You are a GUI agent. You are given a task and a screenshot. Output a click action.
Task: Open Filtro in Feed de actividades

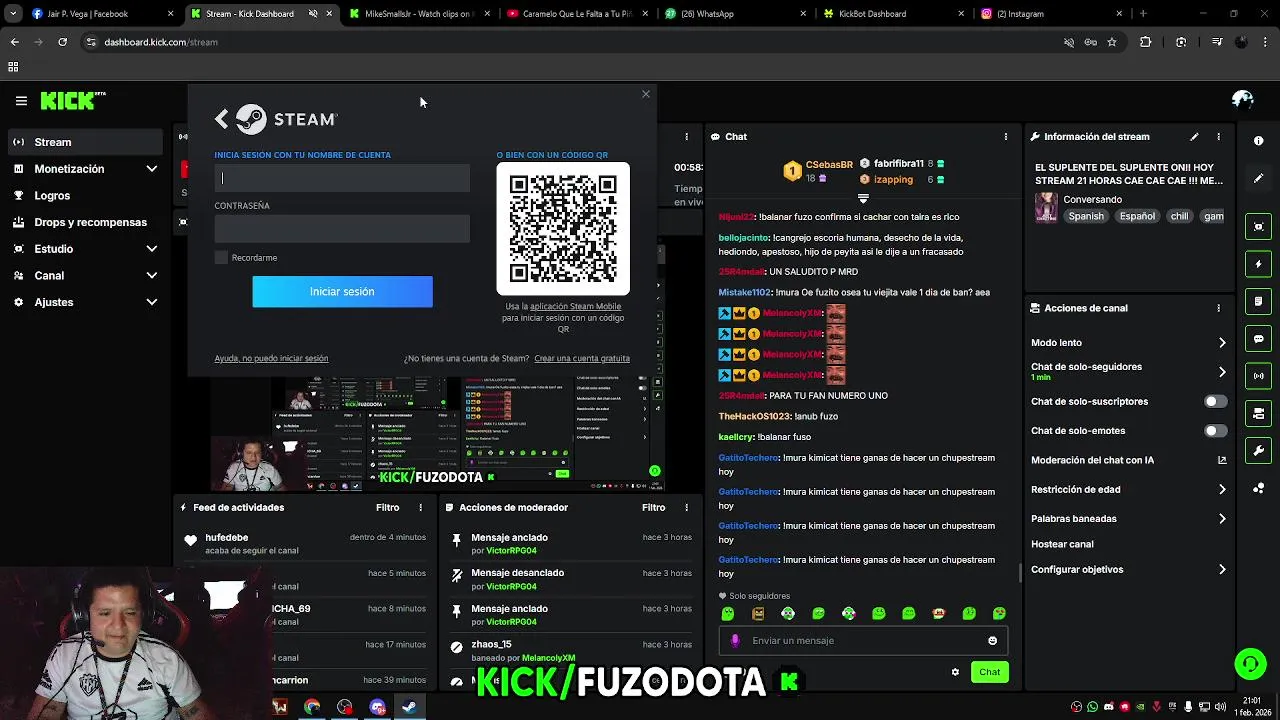tap(387, 508)
